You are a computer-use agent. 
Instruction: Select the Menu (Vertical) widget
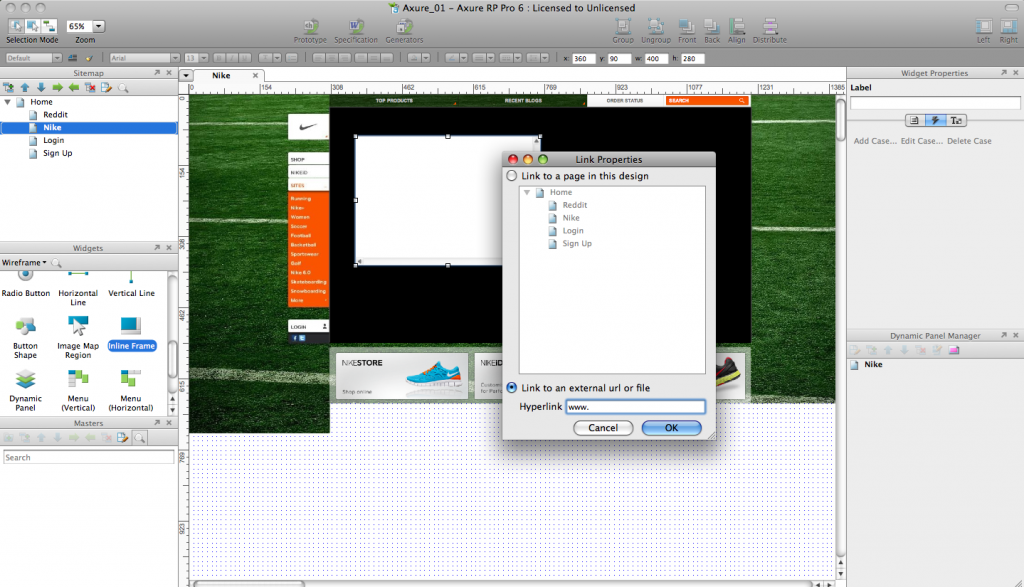[x=78, y=390]
